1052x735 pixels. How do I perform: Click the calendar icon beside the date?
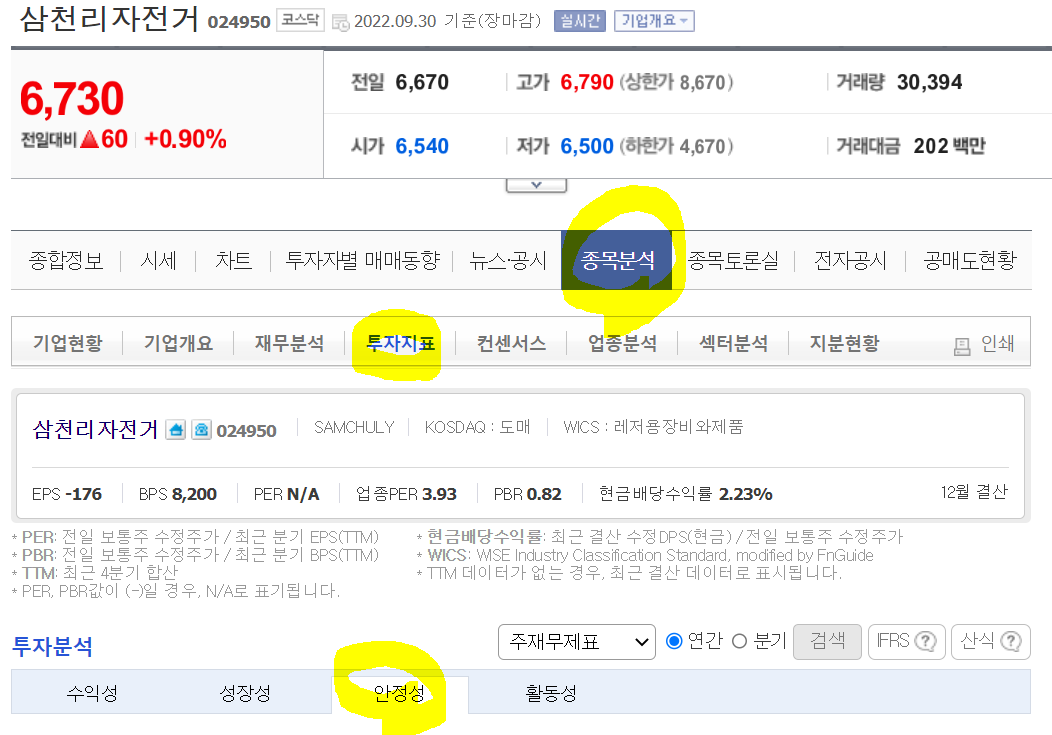click(x=340, y=22)
